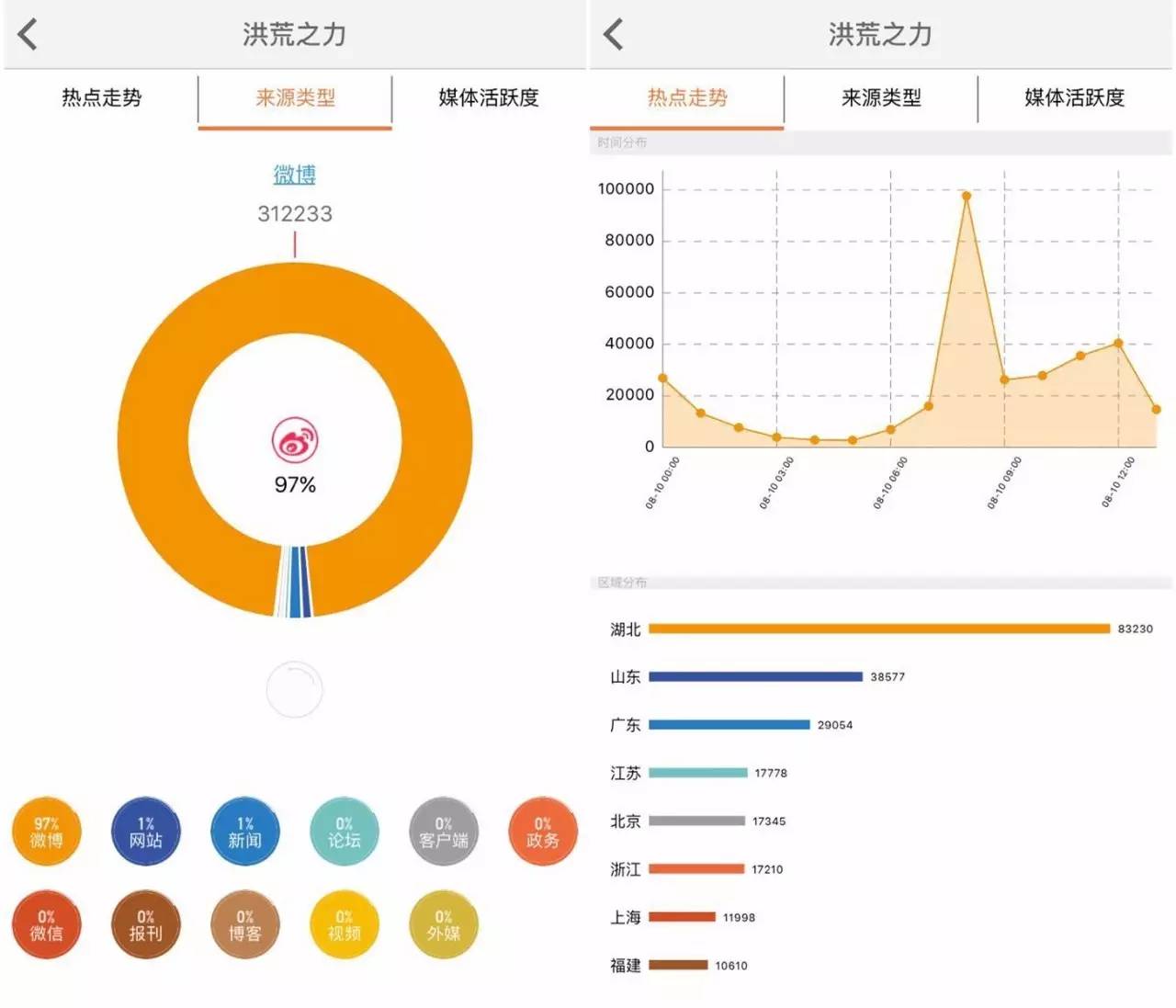The image size is (1176, 1008).
Task: Select the 1% 新闻 legend circle
Action: coord(245,832)
